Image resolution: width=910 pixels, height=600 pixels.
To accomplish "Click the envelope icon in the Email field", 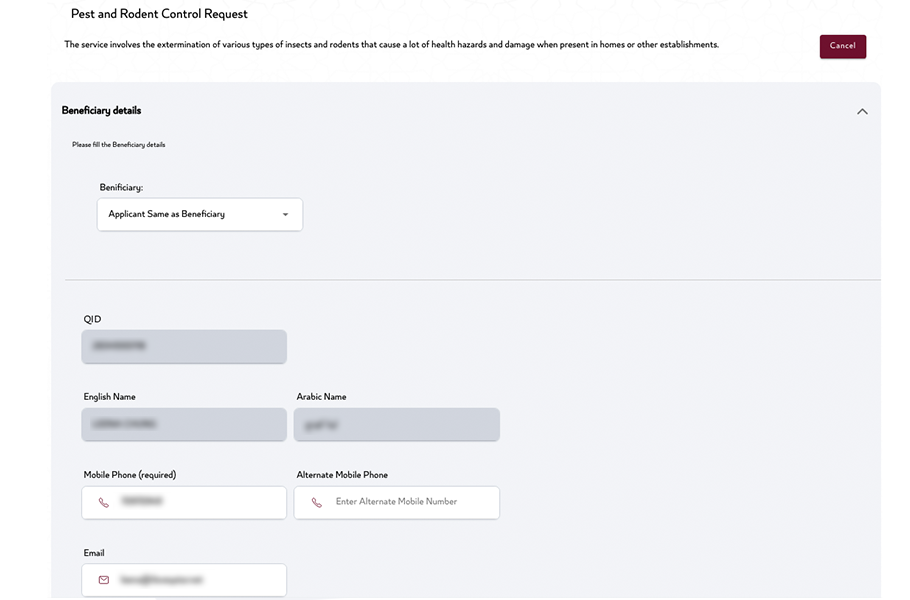I will pyautogui.click(x=101, y=580).
